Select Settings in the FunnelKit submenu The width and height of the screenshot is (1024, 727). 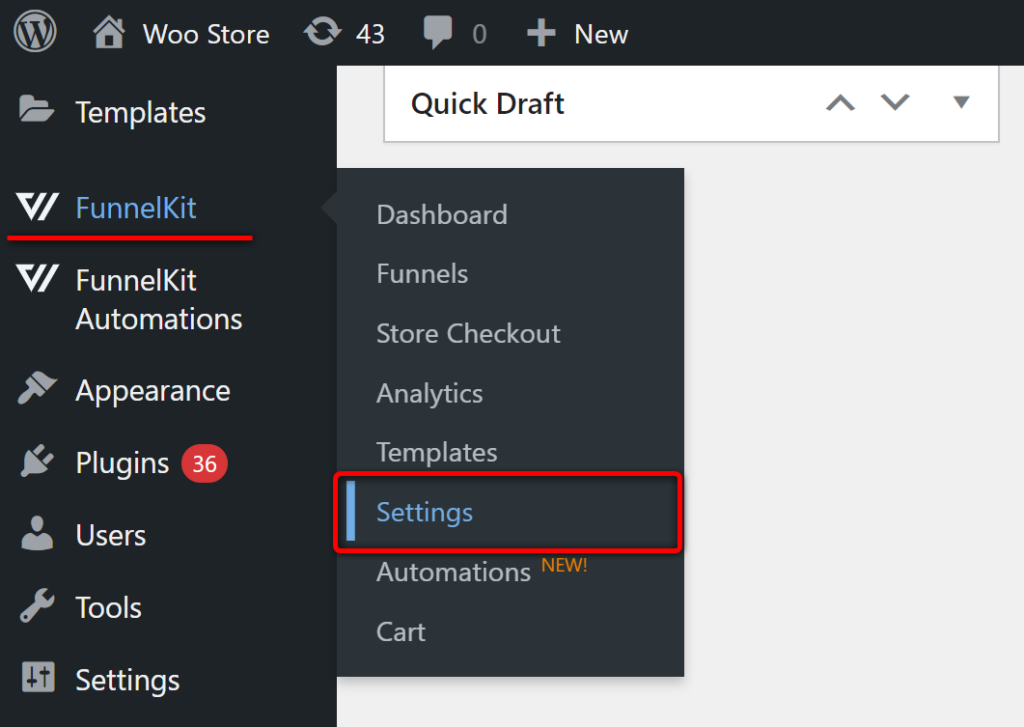coord(424,512)
